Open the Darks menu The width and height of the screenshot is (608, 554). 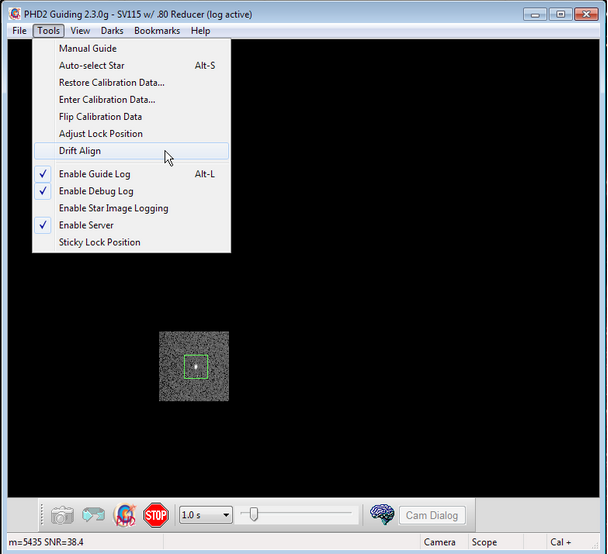point(112,31)
